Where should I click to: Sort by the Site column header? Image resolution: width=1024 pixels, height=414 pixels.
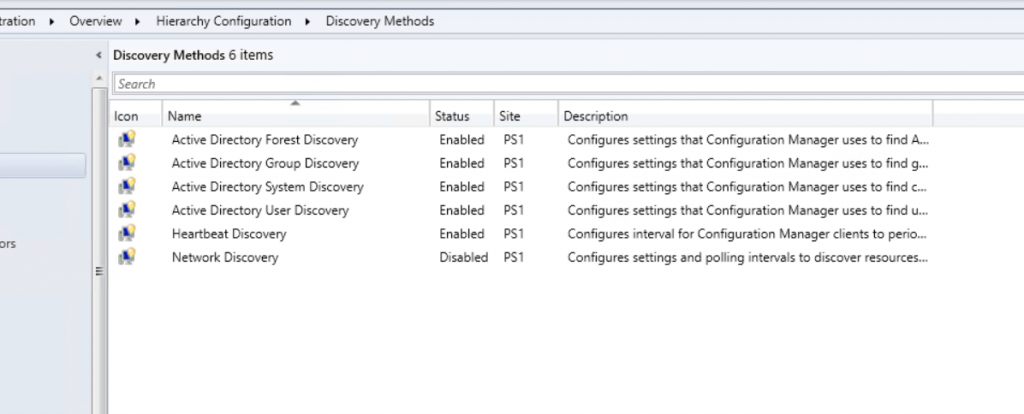coord(526,116)
